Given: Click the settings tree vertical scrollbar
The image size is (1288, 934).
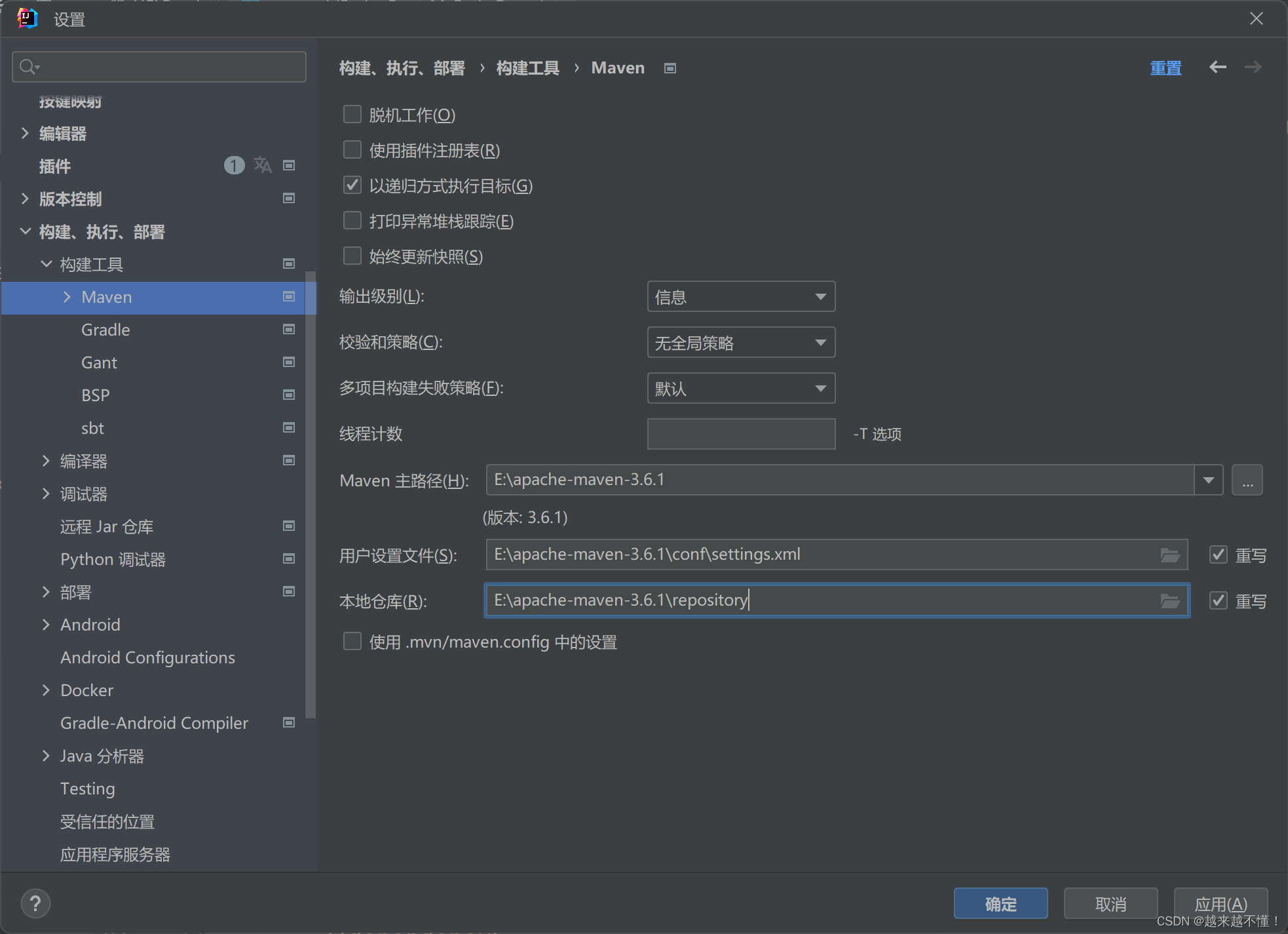Looking at the screenshot, I should 311,495.
